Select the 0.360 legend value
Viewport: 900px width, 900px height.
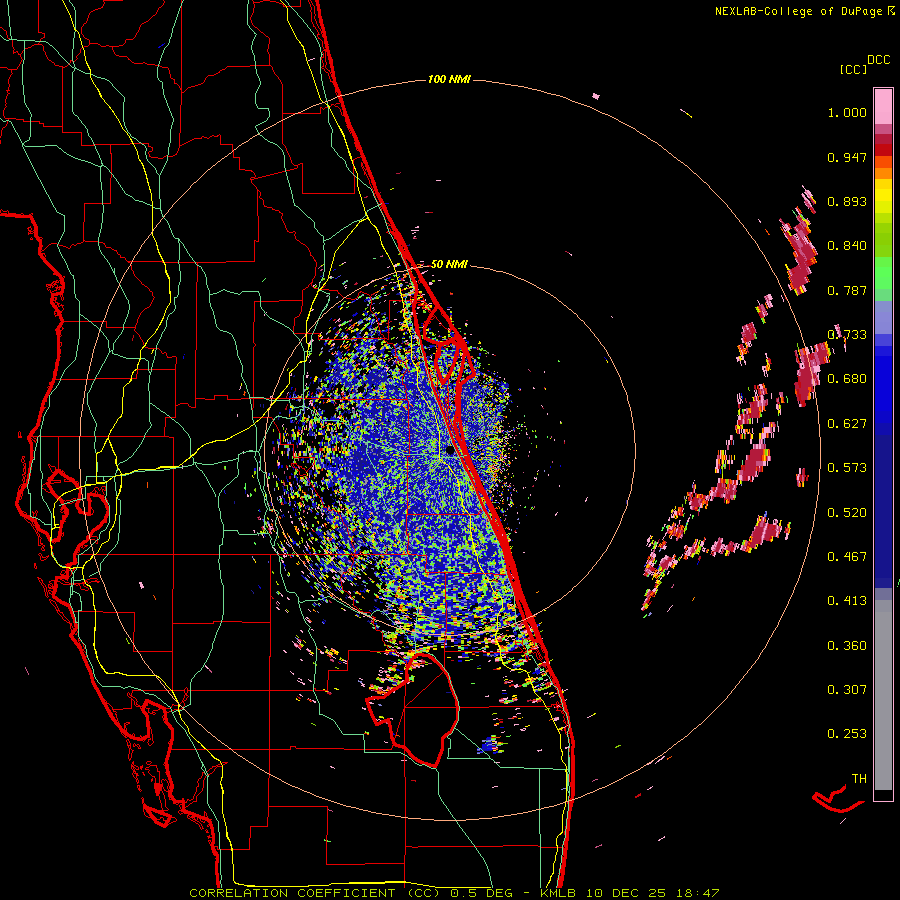pyautogui.click(x=847, y=646)
